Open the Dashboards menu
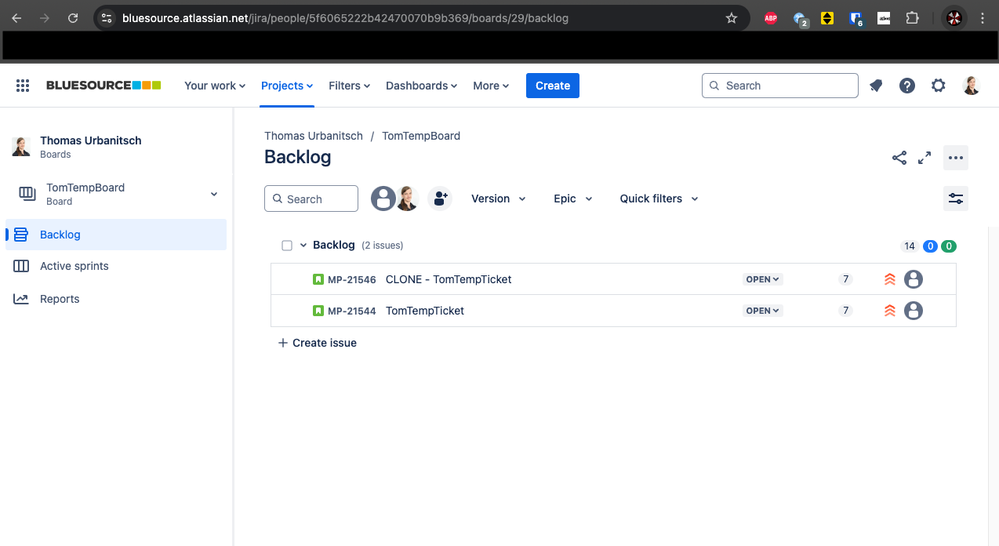The height and width of the screenshot is (546, 999). click(421, 86)
